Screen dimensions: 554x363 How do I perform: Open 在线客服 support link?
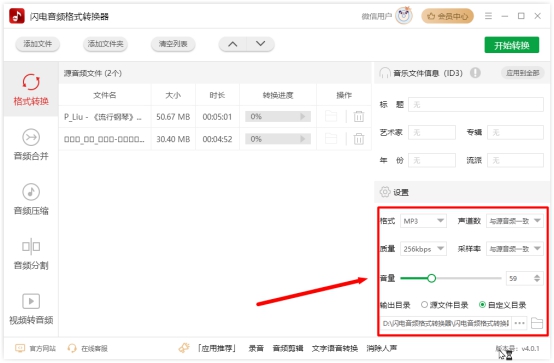pos(87,349)
